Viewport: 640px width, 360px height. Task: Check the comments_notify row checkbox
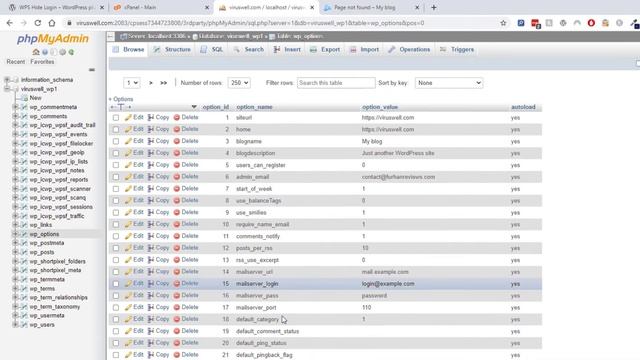pos(116,236)
